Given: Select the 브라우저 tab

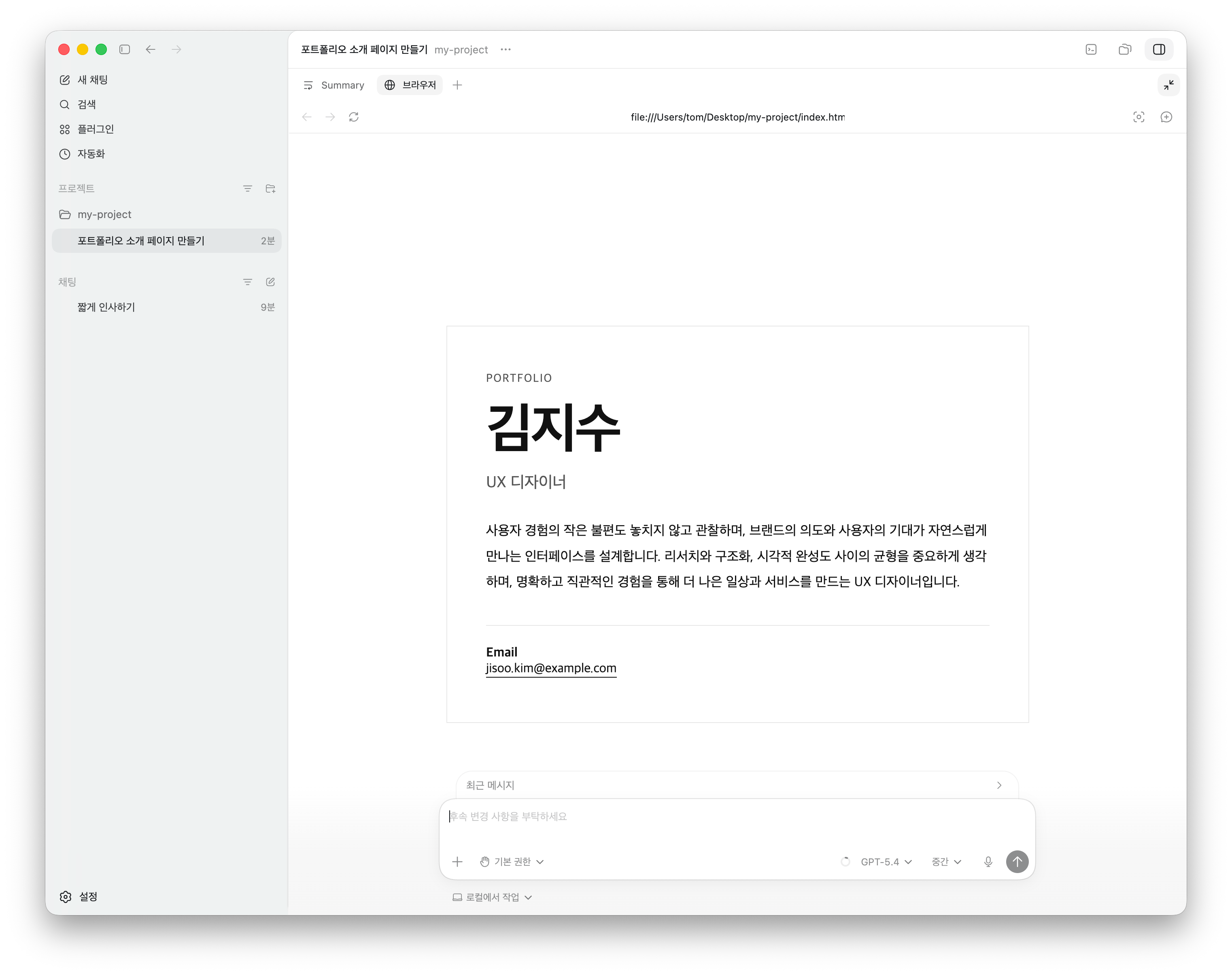Looking at the screenshot, I should [x=410, y=85].
